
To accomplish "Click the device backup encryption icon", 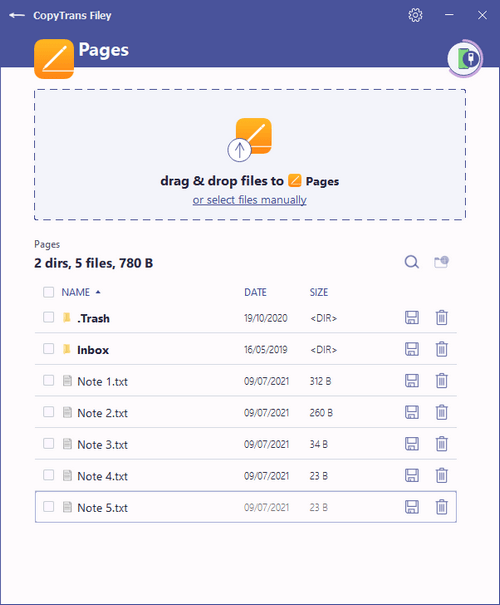I will pos(465,59).
